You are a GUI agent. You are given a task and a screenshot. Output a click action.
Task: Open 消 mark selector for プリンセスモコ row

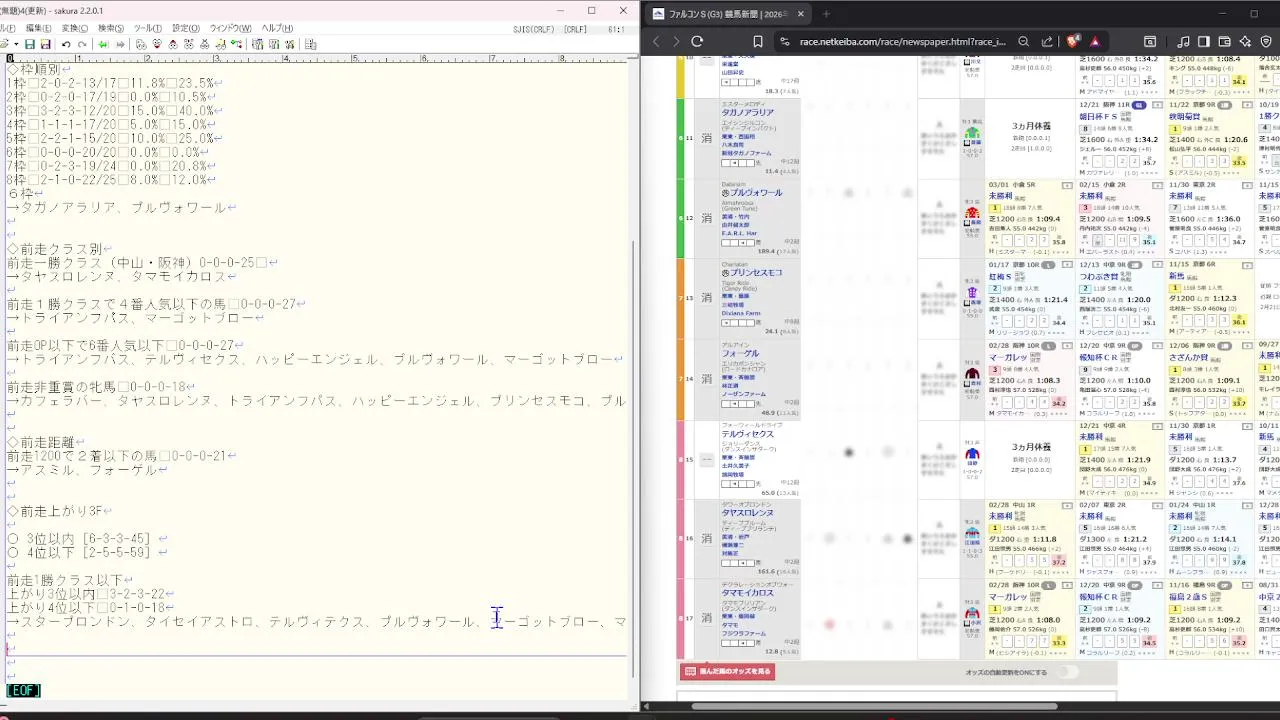tap(706, 298)
